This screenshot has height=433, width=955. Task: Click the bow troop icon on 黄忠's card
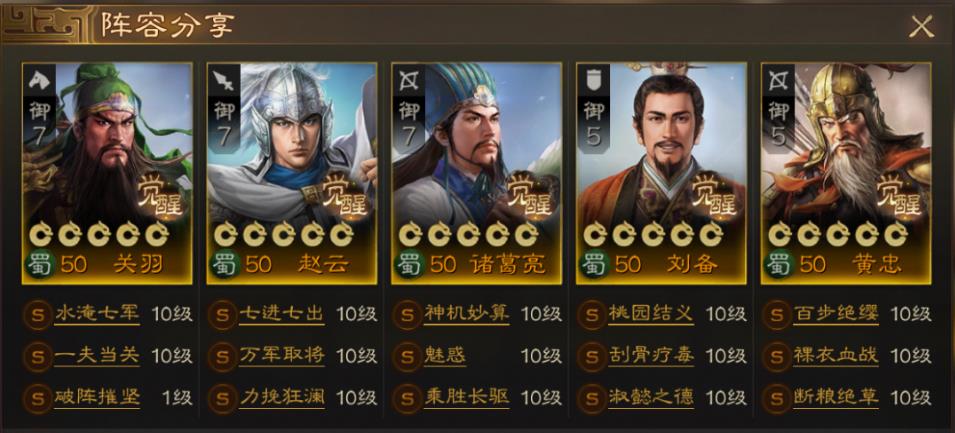(x=778, y=79)
